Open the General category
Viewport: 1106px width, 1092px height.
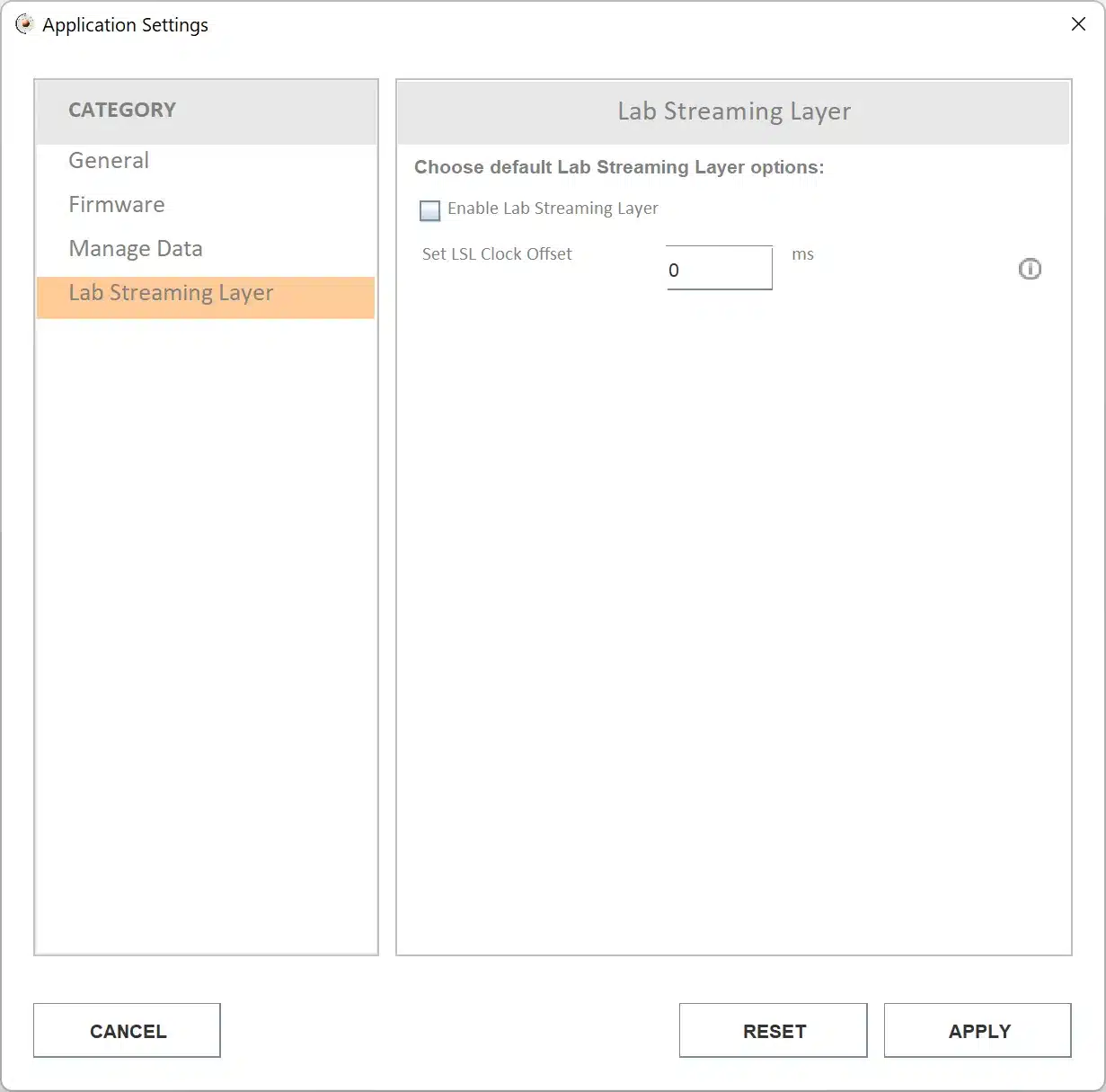tap(206, 161)
